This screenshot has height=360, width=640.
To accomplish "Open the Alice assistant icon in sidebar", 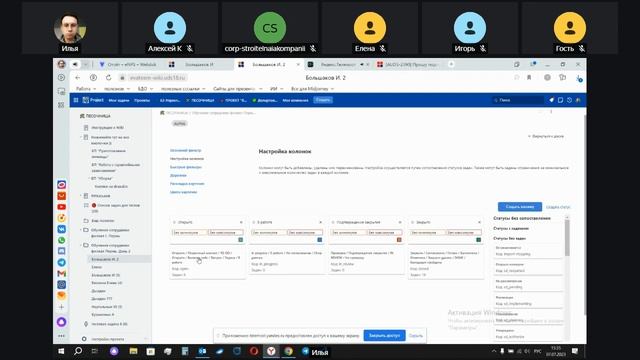I will pyautogui.click(x=62, y=322).
